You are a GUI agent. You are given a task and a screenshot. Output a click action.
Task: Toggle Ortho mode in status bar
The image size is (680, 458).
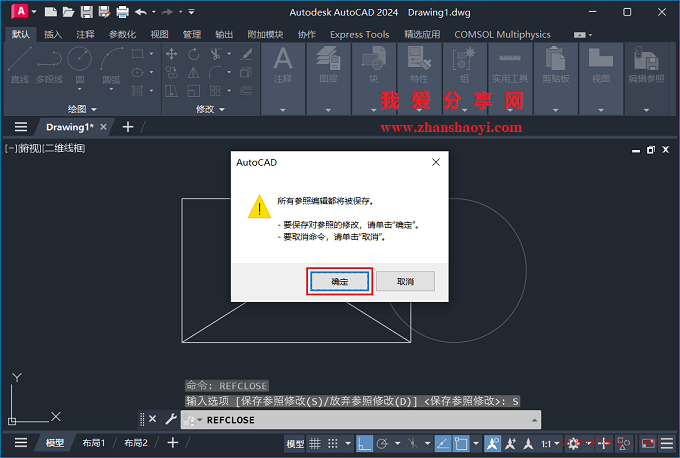tap(364, 443)
